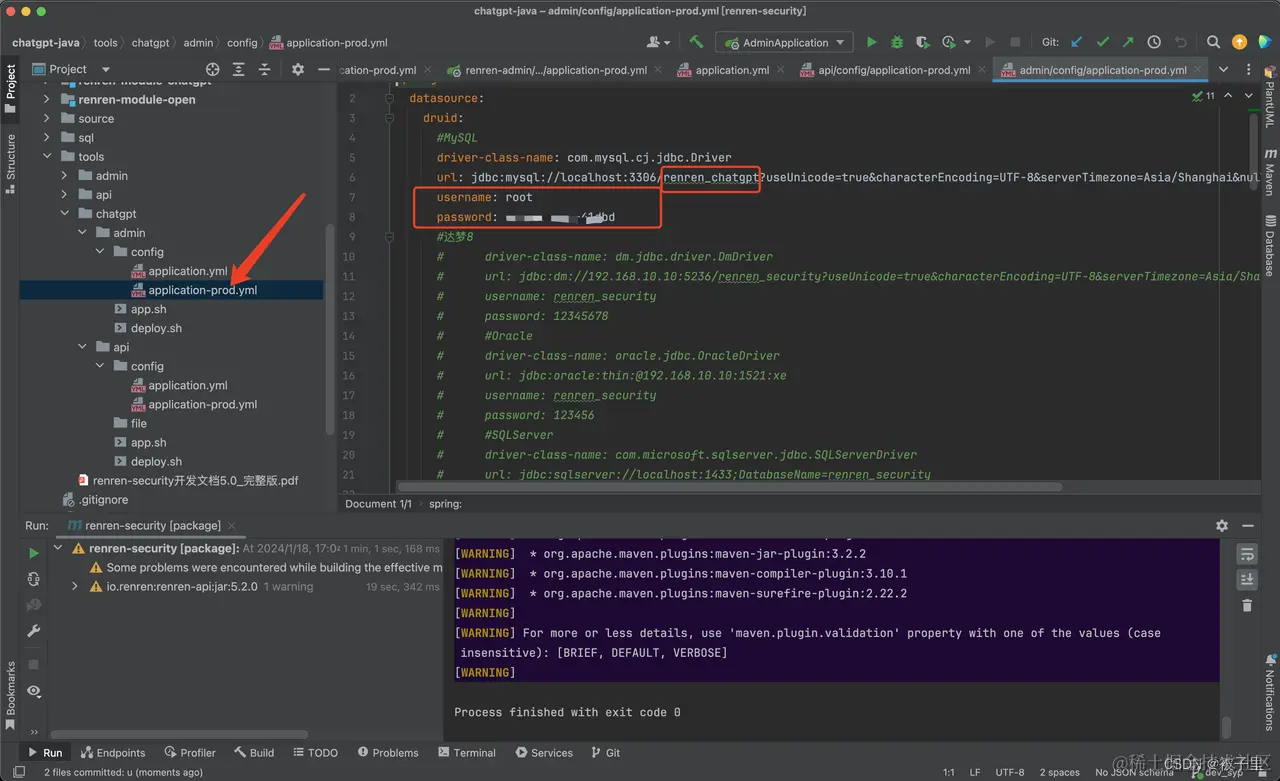Open the Services tool tab

(x=544, y=753)
